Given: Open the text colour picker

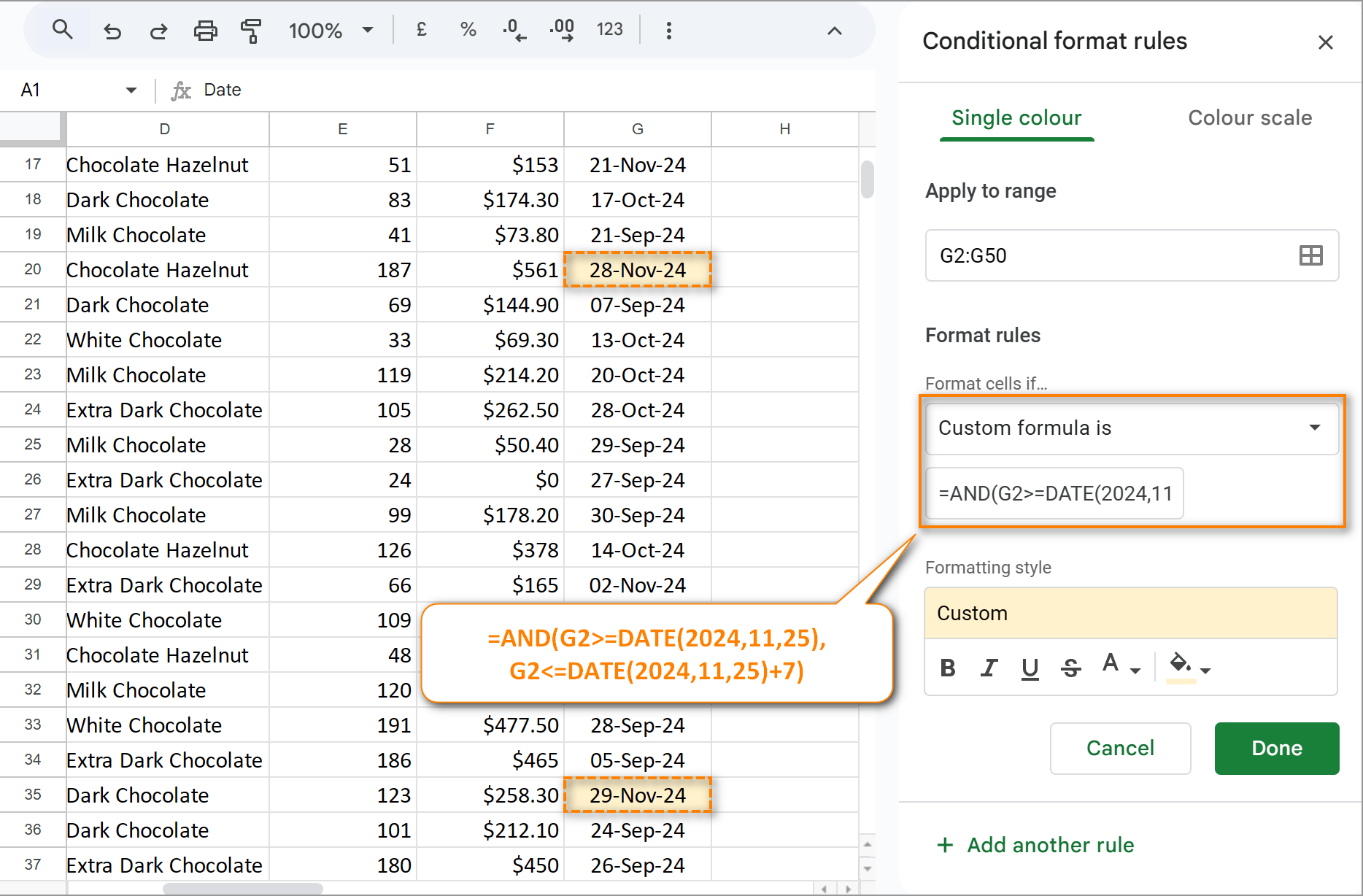Looking at the screenshot, I should click(1120, 666).
